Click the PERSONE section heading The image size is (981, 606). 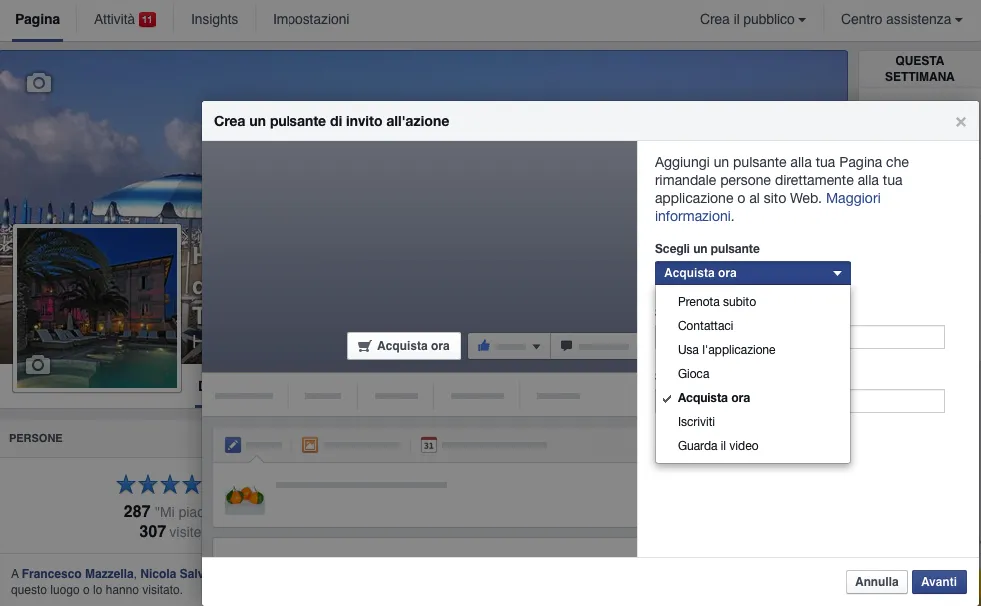click(x=36, y=438)
